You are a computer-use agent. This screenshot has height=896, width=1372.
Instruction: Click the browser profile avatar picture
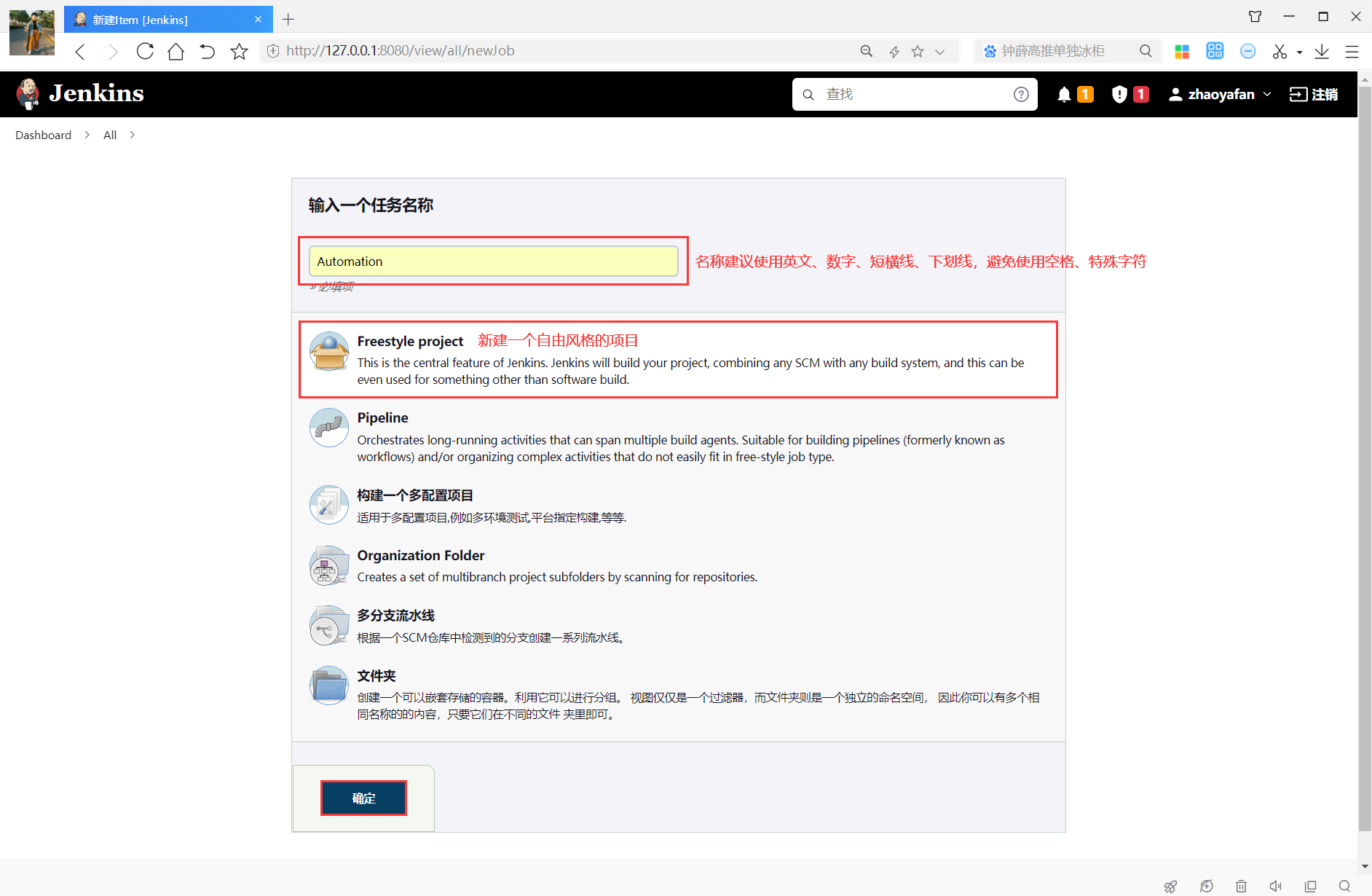coord(31,33)
